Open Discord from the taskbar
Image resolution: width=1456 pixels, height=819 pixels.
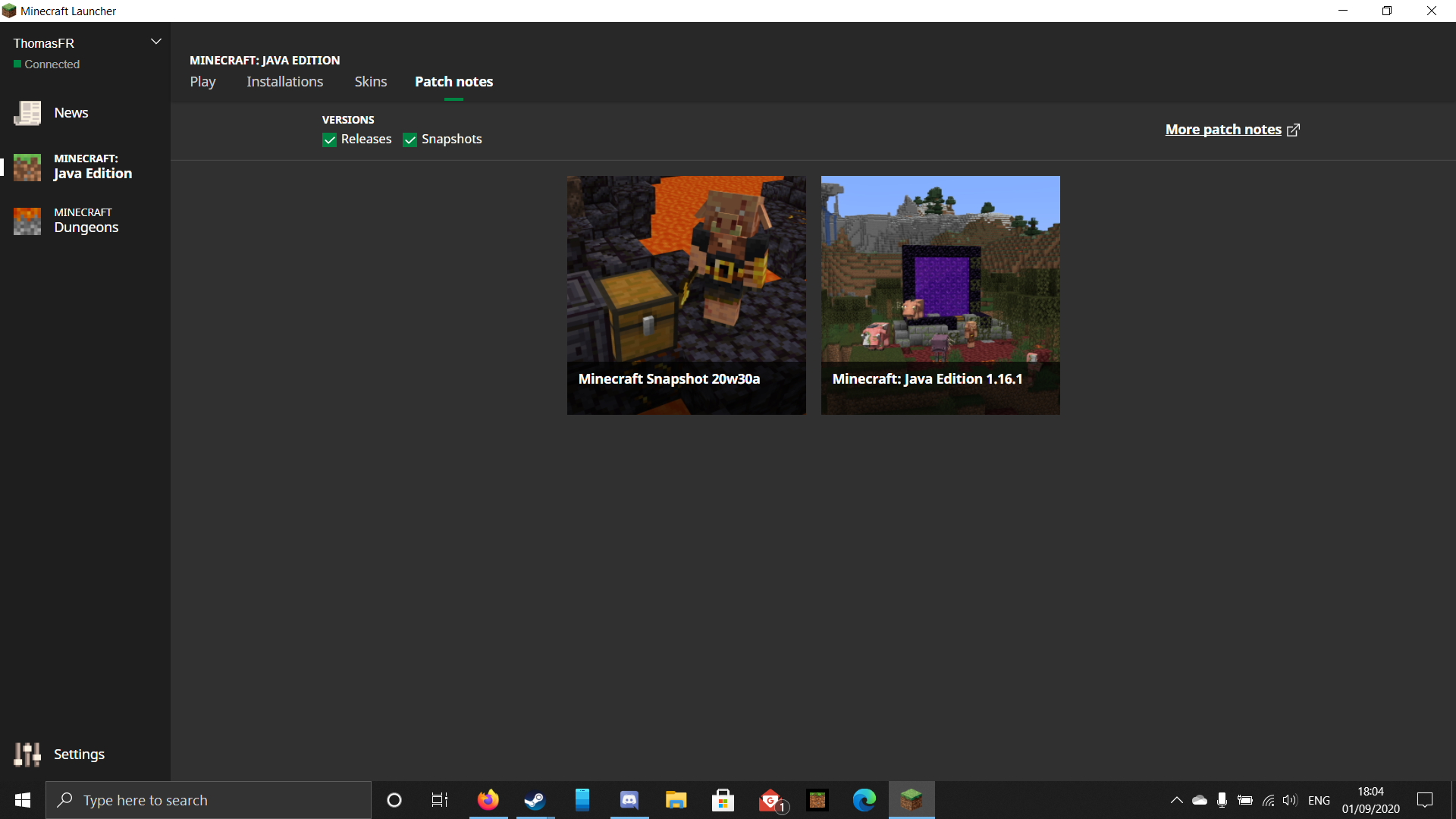tap(629, 800)
